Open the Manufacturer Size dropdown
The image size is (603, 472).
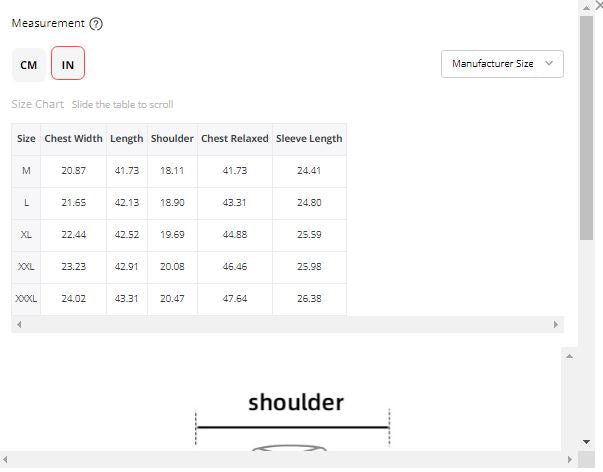(x=501, y=64)
